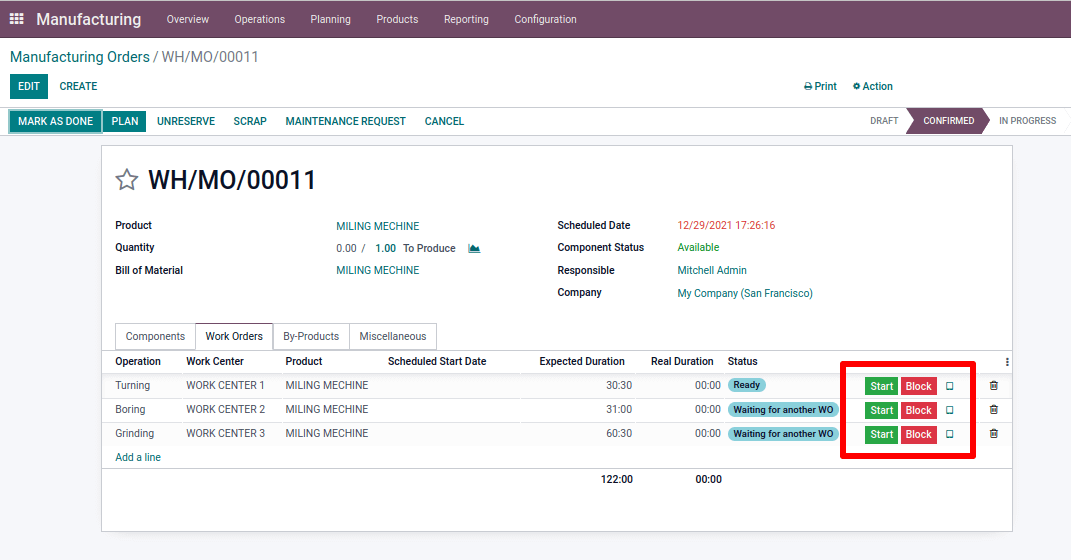Go back to Manufacturing Orders breadcrumb

click(x=80, y=57)
